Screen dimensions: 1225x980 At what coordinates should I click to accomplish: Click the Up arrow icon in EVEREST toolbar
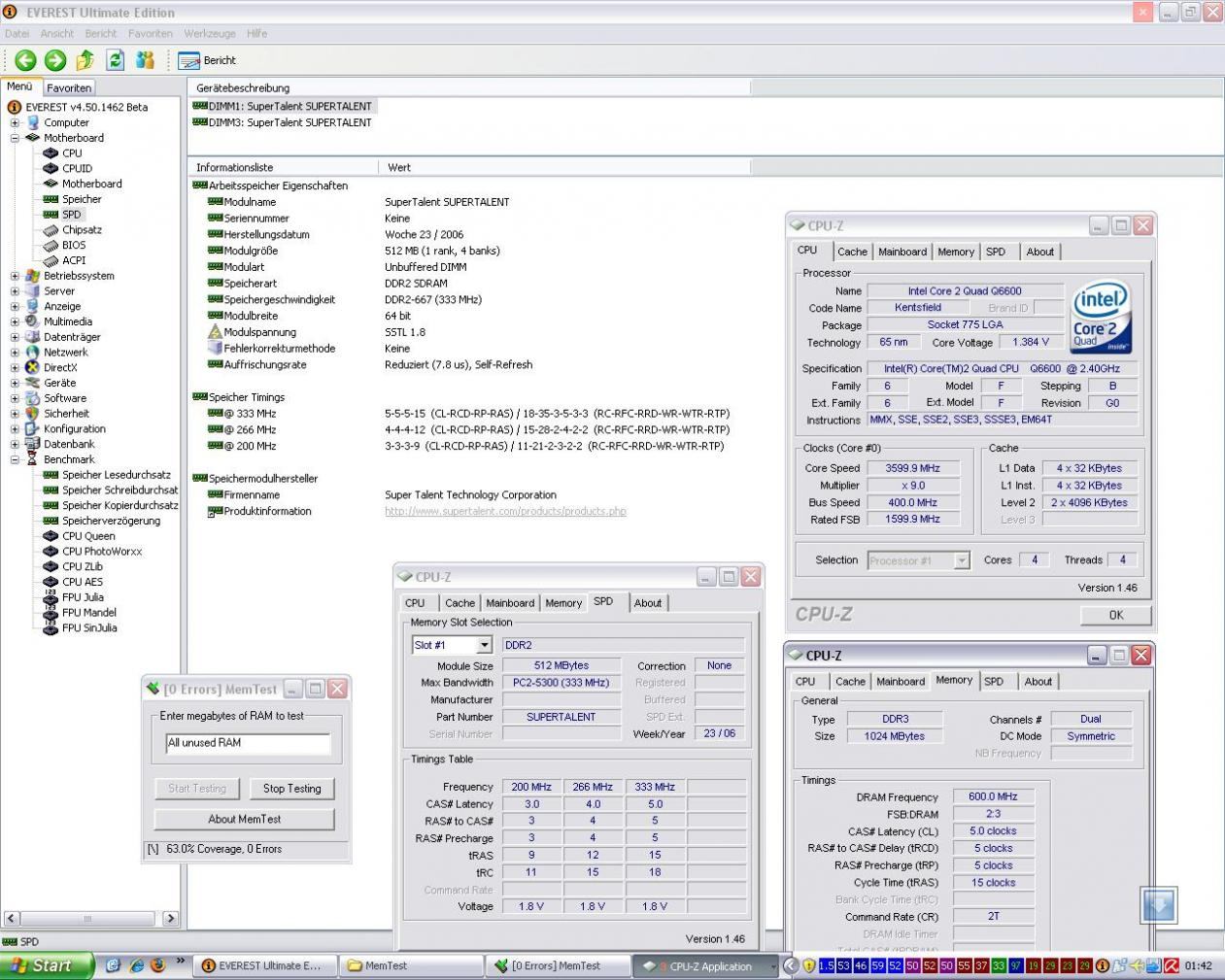[x=85, y=60]
